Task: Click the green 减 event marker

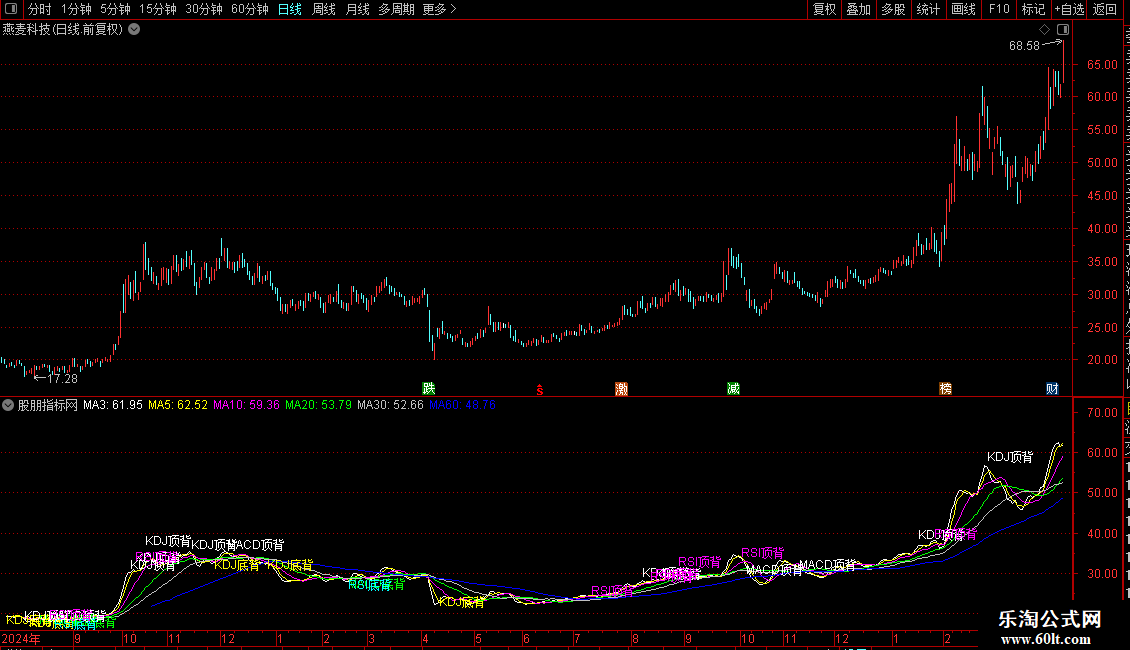Action: coord(733,388)
